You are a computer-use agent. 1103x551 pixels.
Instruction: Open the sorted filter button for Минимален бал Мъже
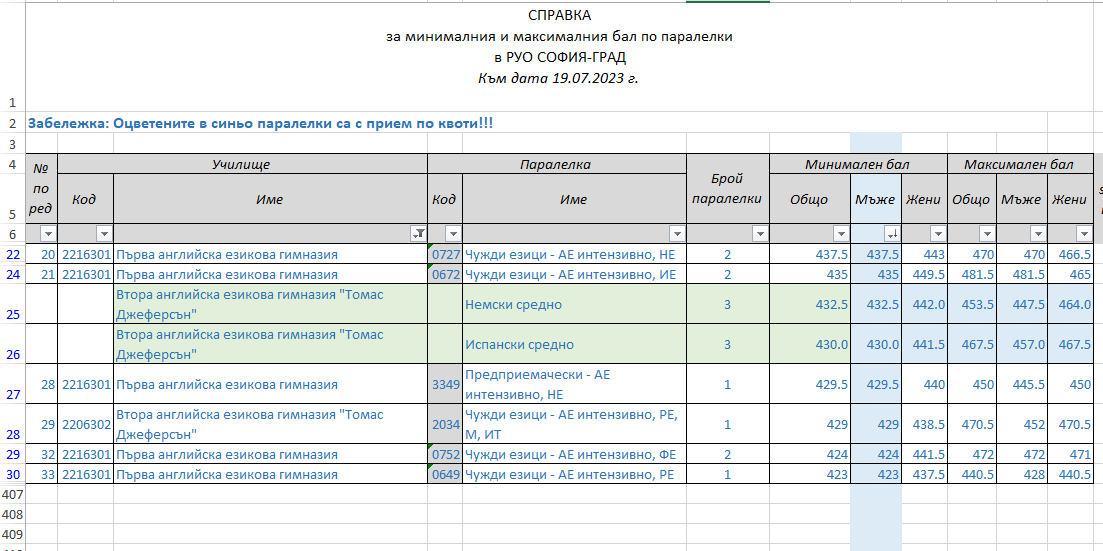tap(892, 234)
